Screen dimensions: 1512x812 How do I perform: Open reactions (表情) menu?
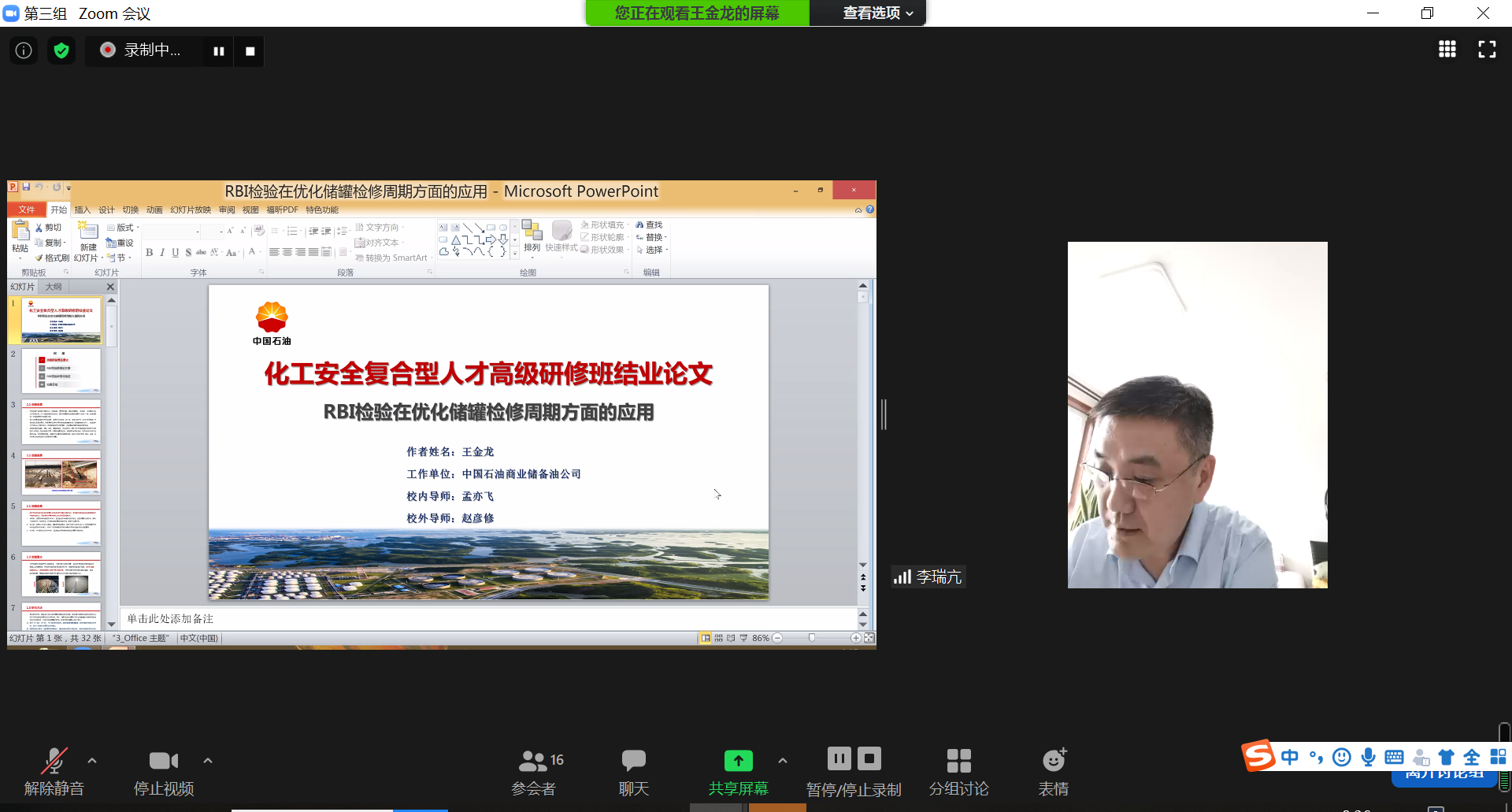[1053, 771]
